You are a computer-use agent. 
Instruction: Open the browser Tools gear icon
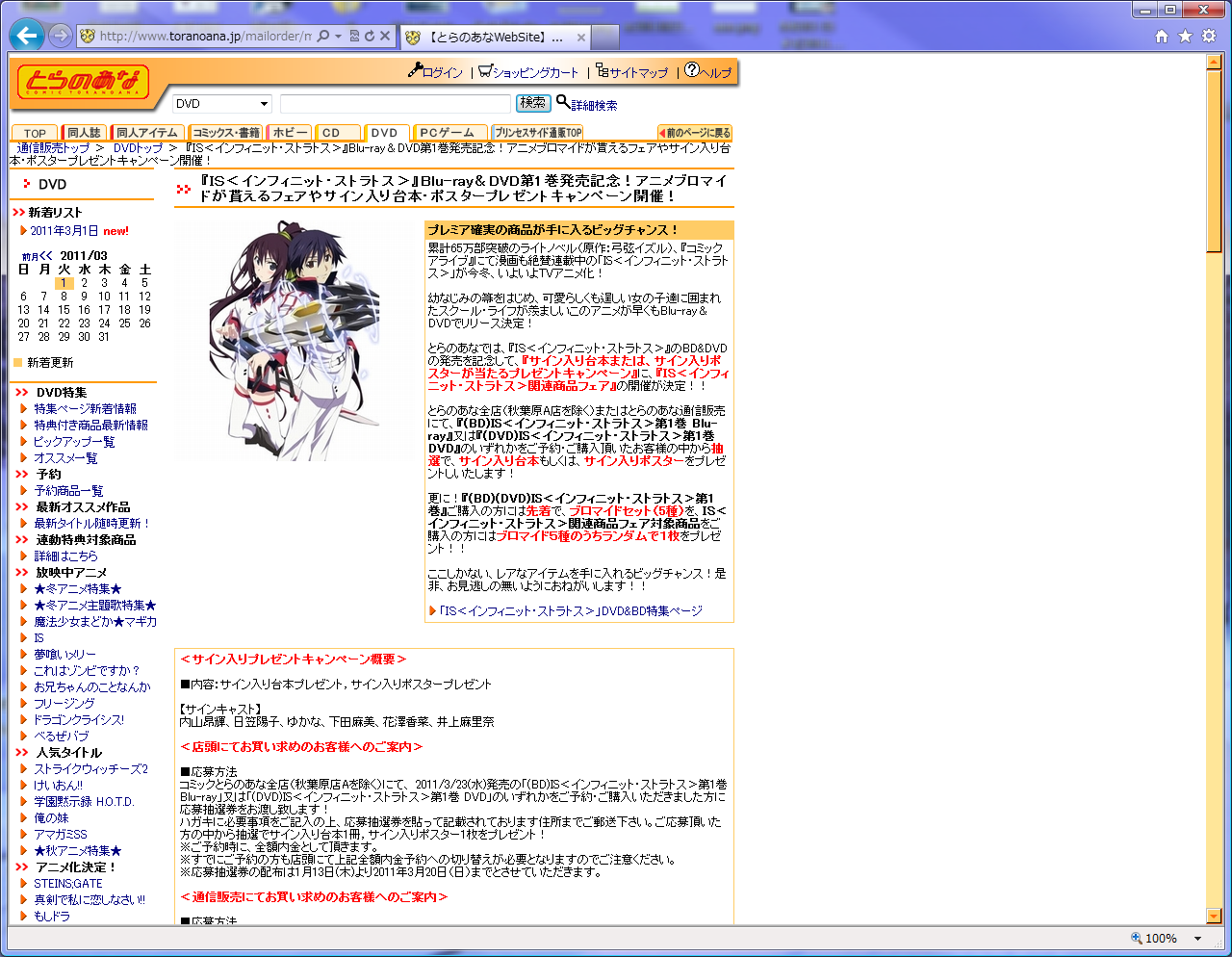coord(1209,36)
